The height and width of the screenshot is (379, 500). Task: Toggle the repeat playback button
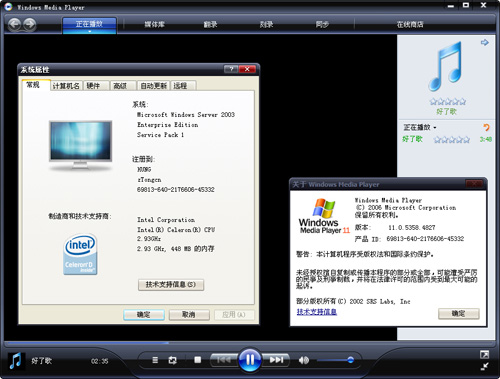173,360
